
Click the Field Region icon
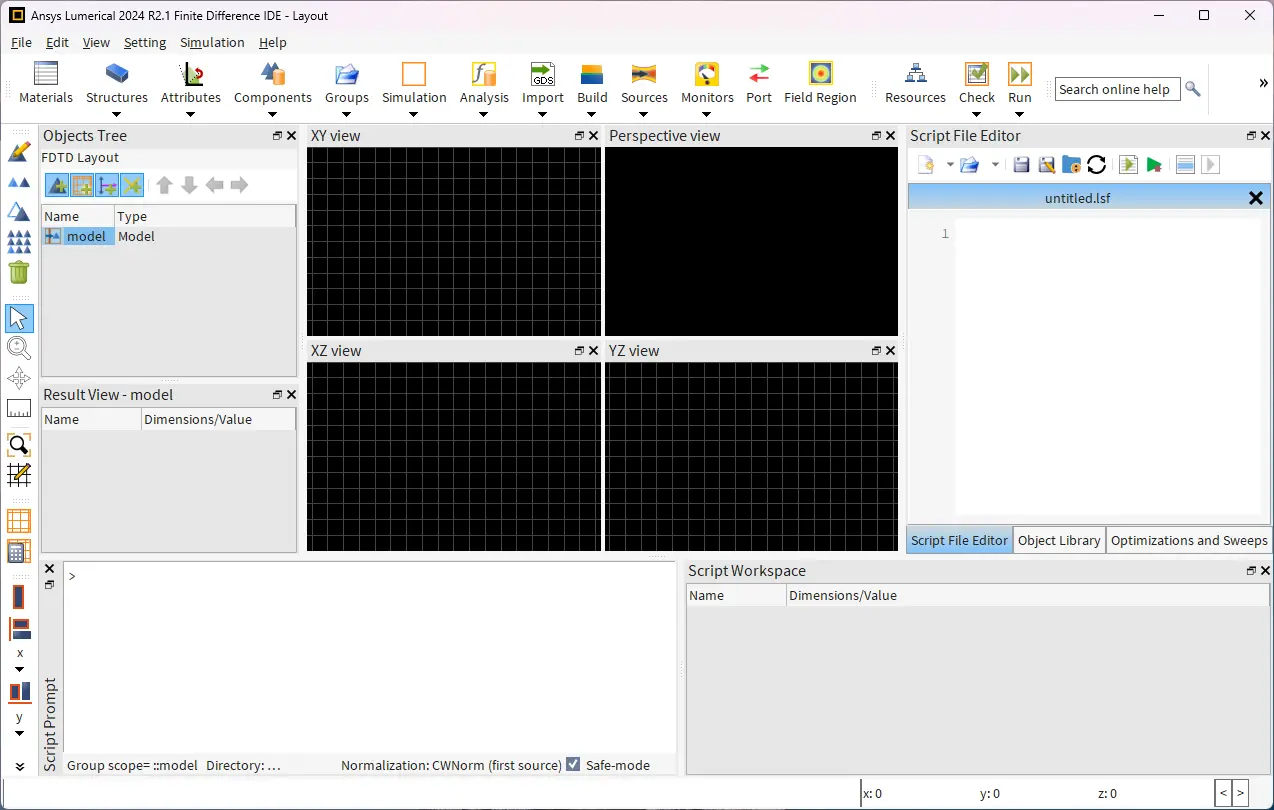click(820, 75)
